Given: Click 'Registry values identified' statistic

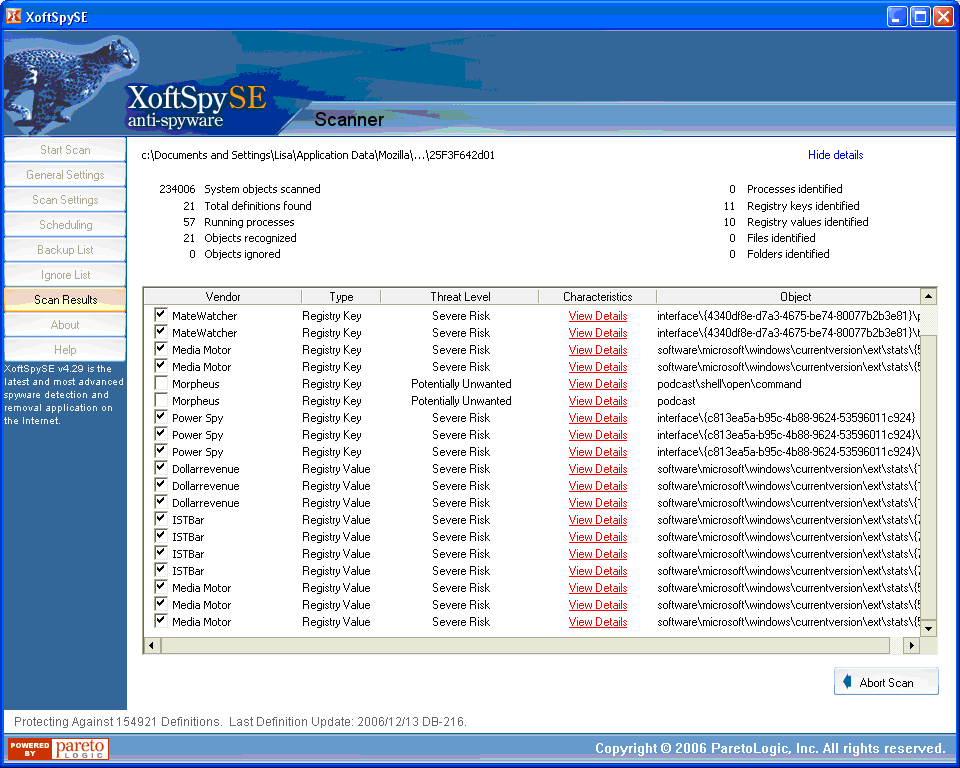Looking at the screenshot, I should (796, 222).
